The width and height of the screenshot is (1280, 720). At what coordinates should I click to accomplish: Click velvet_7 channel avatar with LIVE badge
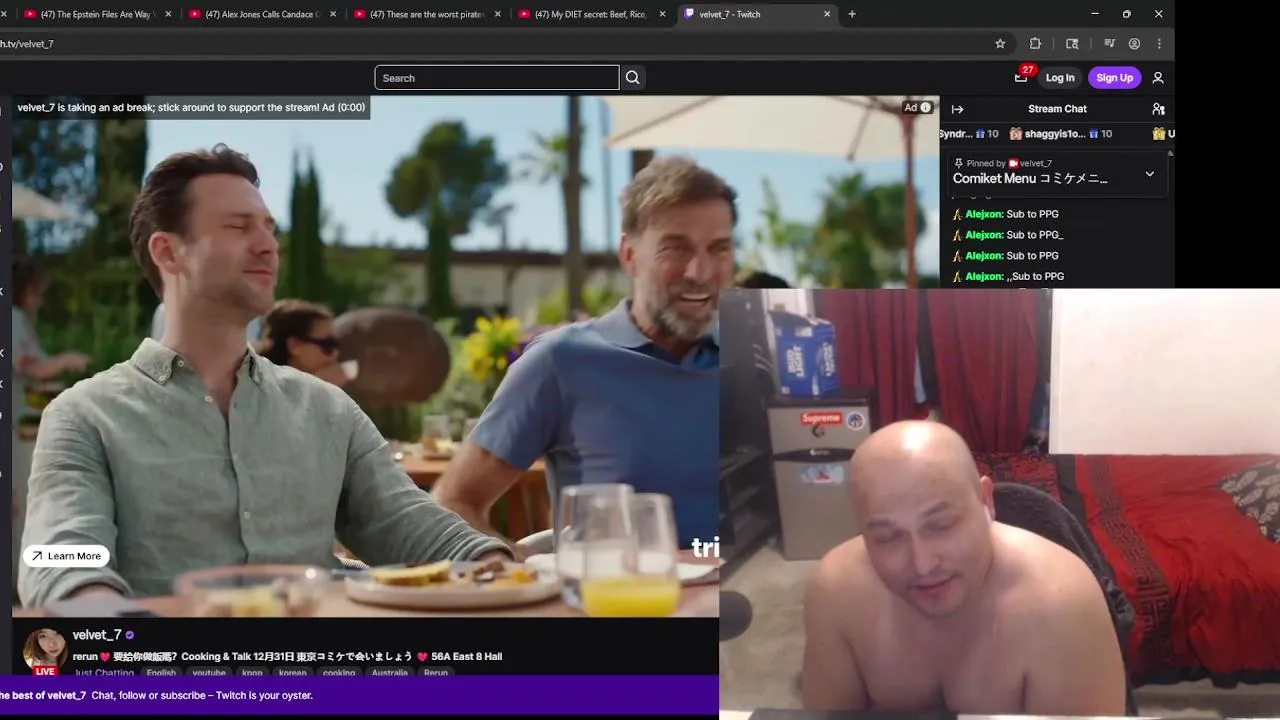(45, 651)
